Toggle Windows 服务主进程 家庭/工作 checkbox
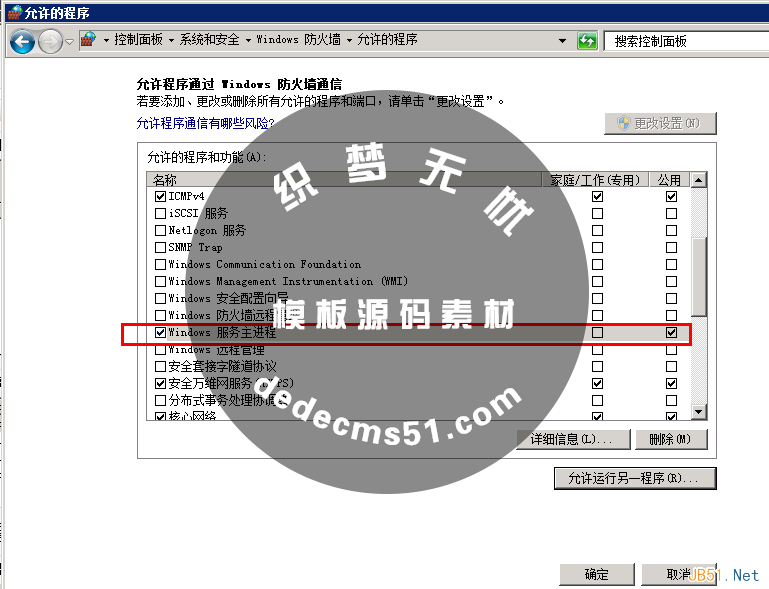The height and width of the screenshot is (589, 769). click(x=597, y=333)
